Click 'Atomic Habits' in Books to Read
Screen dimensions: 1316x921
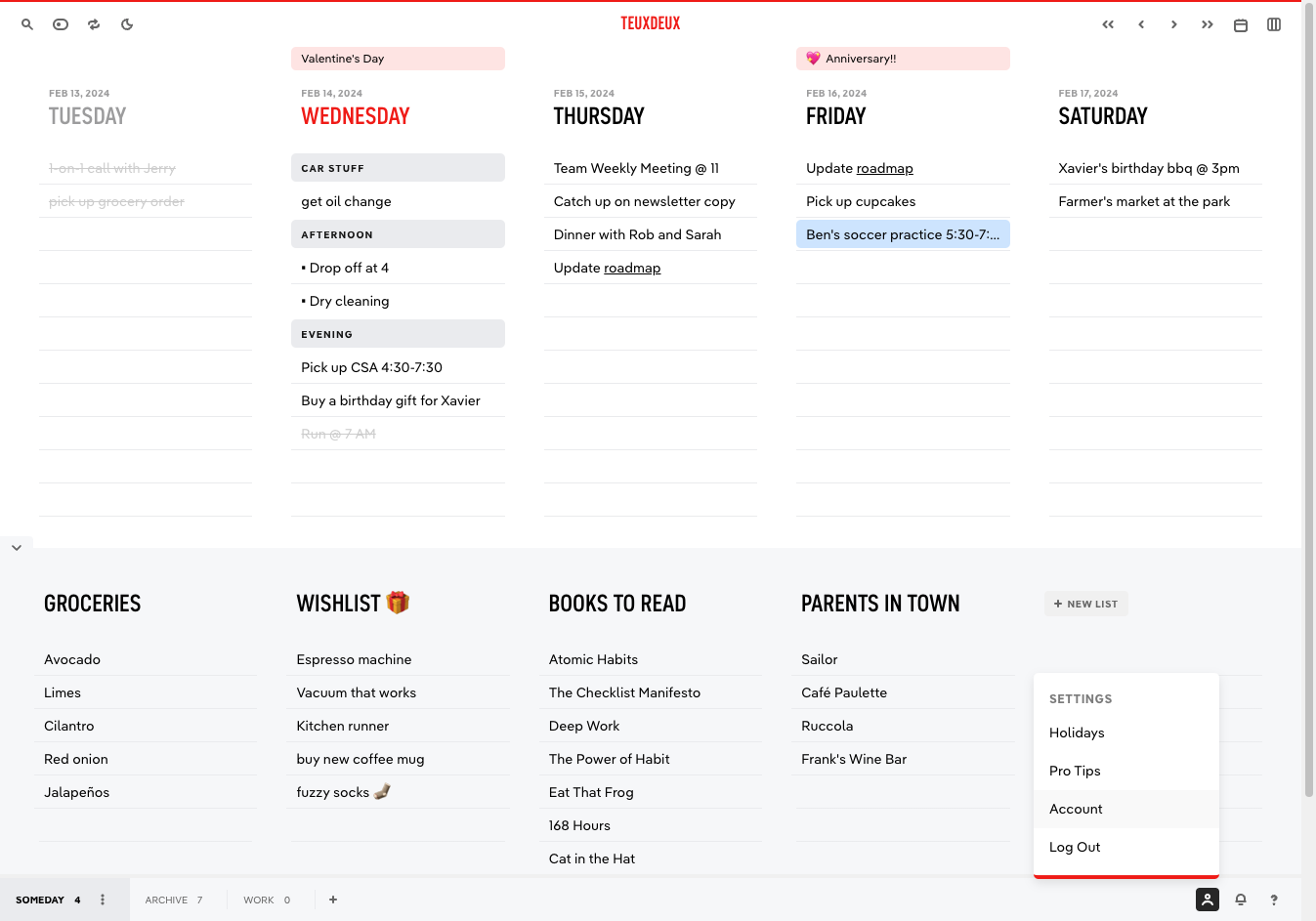coord(653,659)
